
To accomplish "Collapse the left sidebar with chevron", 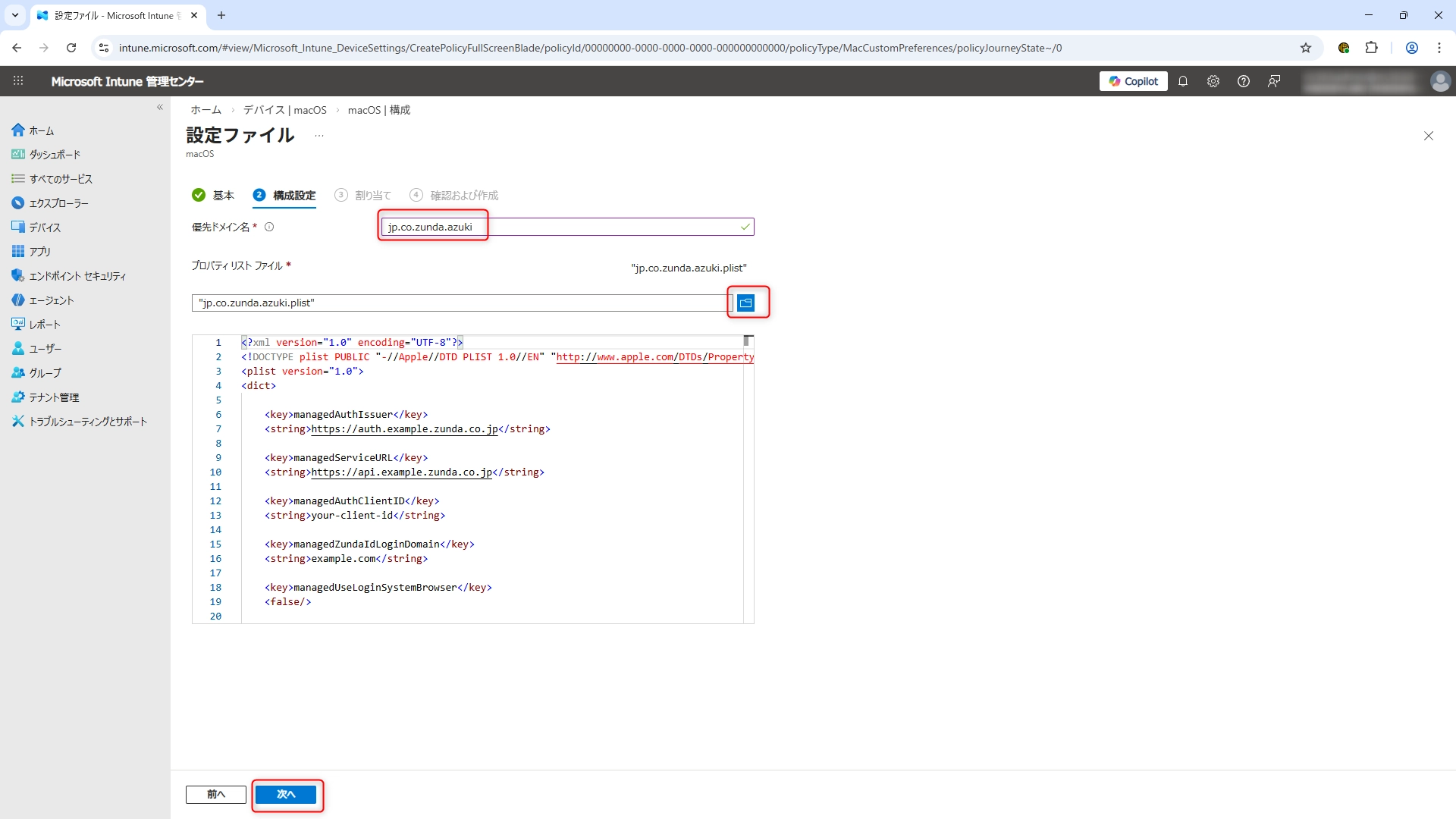I will (x=160, y=107).
